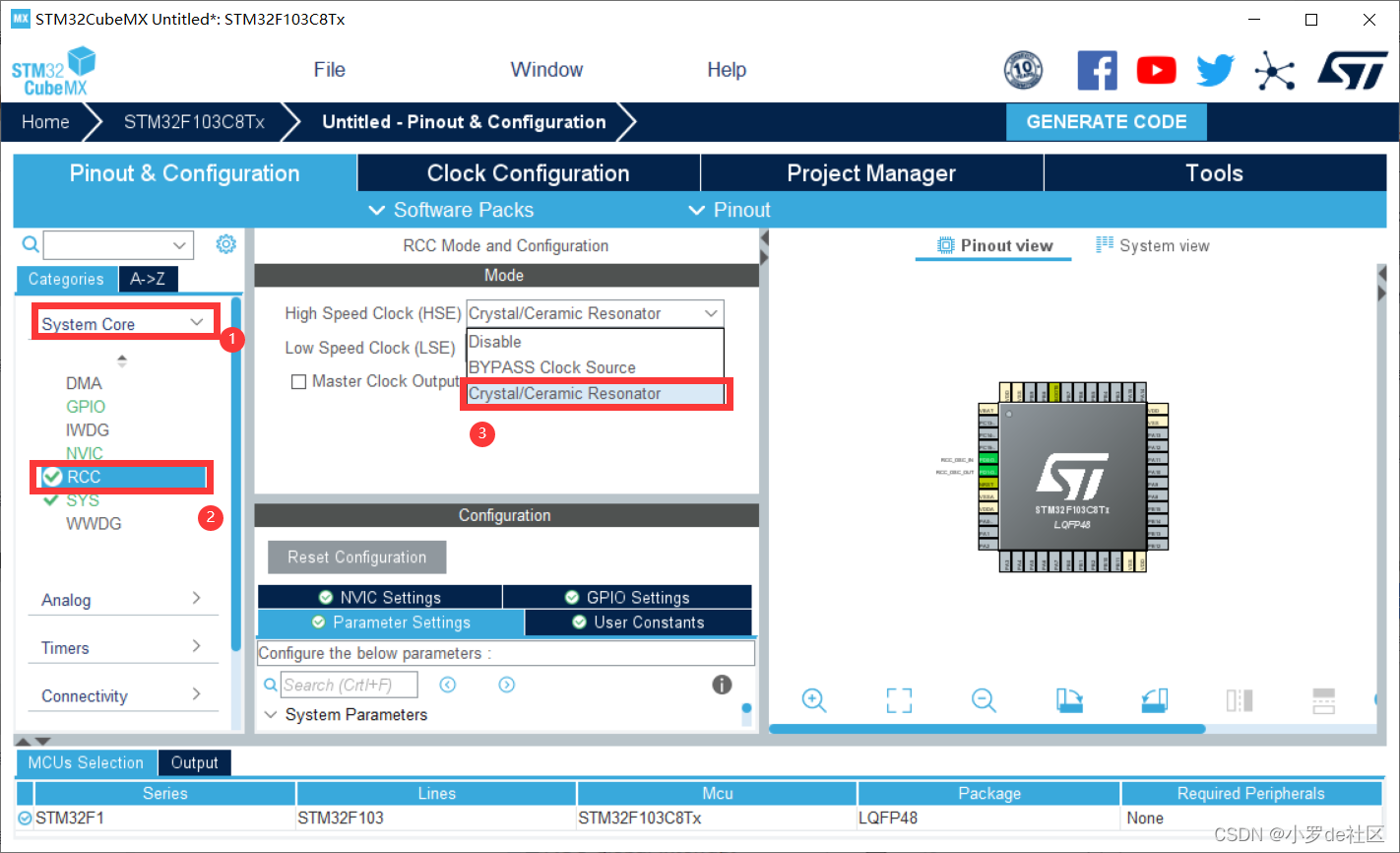Select the Categories tab

(66, 279)
